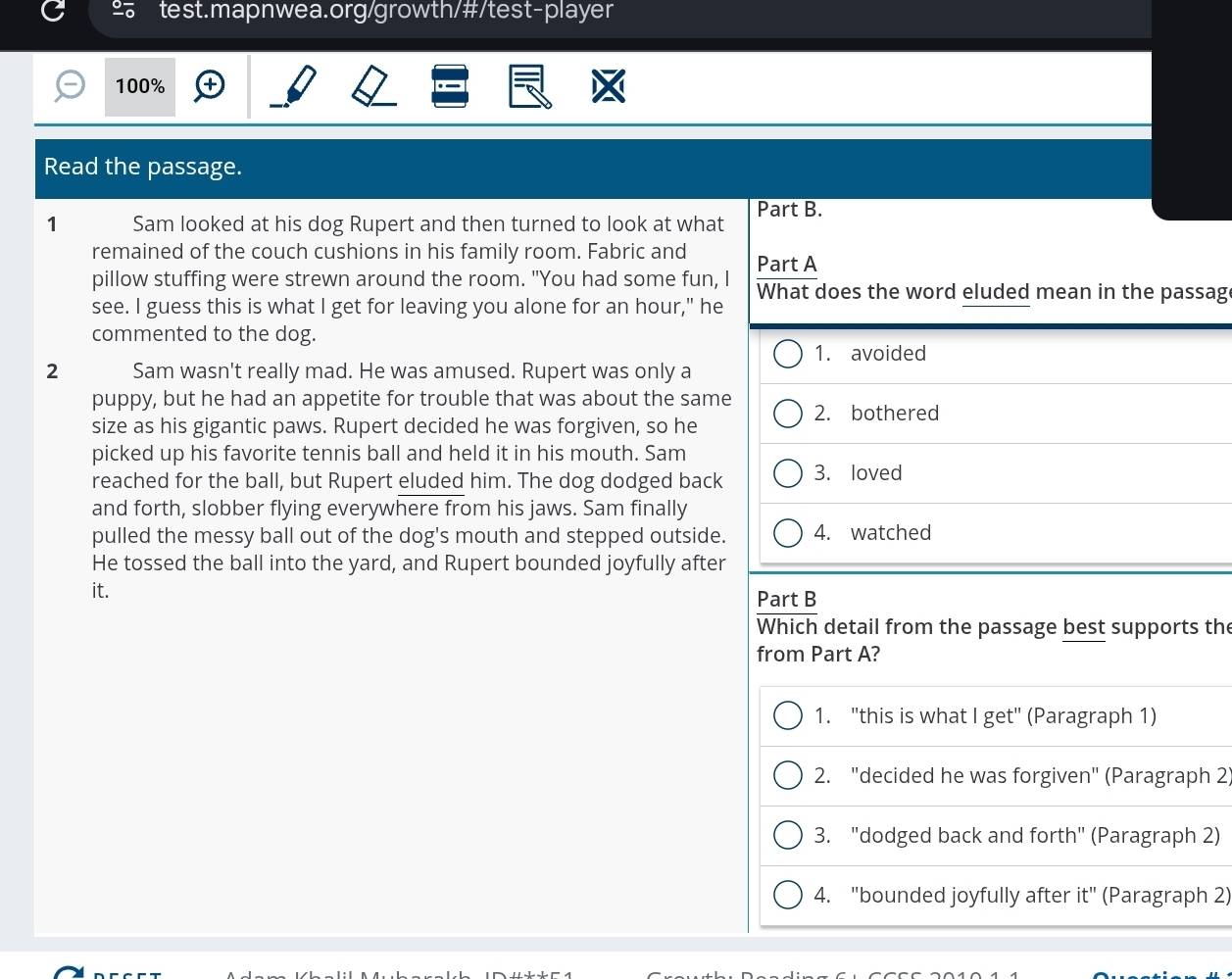1232x979 pixels.
Task: Select the "watched" answer option
Action: [788, 533]
